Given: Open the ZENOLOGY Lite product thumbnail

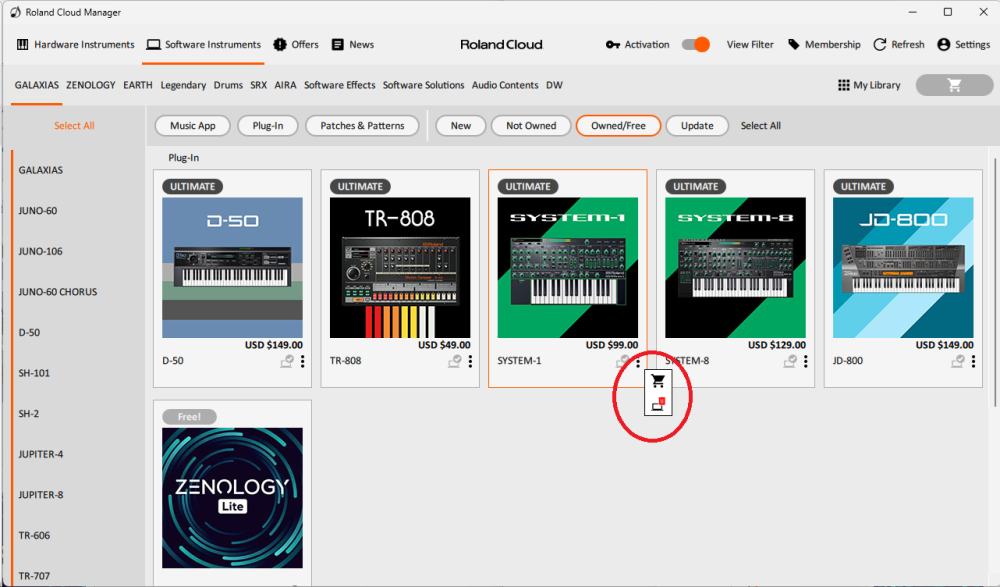Looking at the screenshot, I should [232, 498].
